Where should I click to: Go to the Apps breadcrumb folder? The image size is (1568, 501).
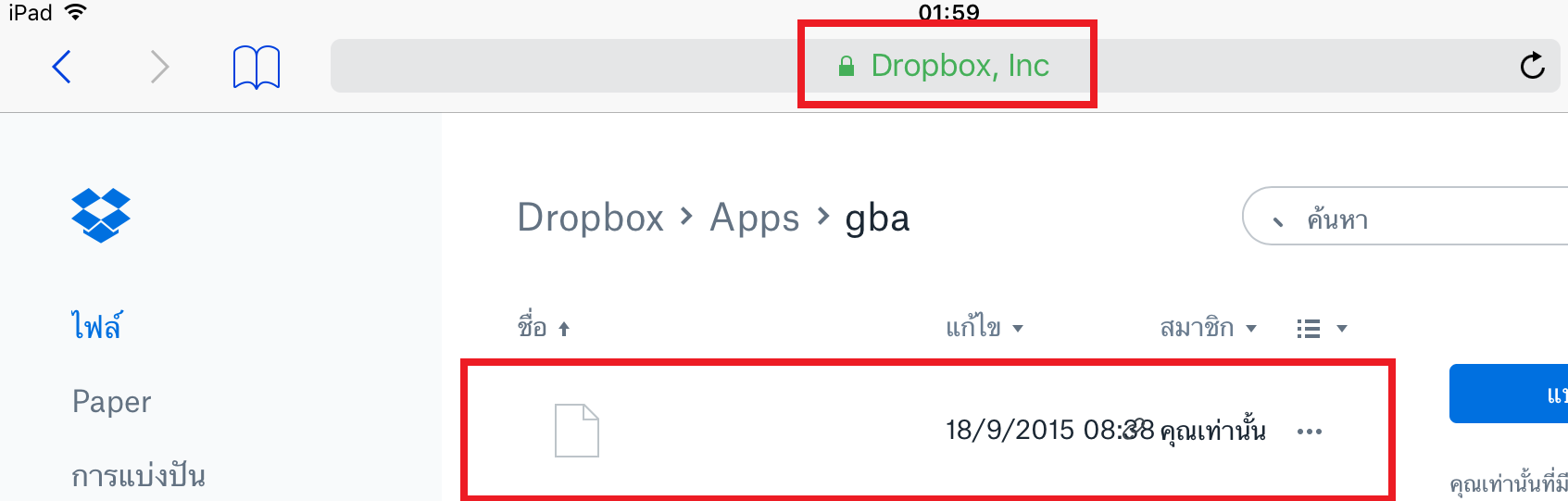(x=755, y=219)
